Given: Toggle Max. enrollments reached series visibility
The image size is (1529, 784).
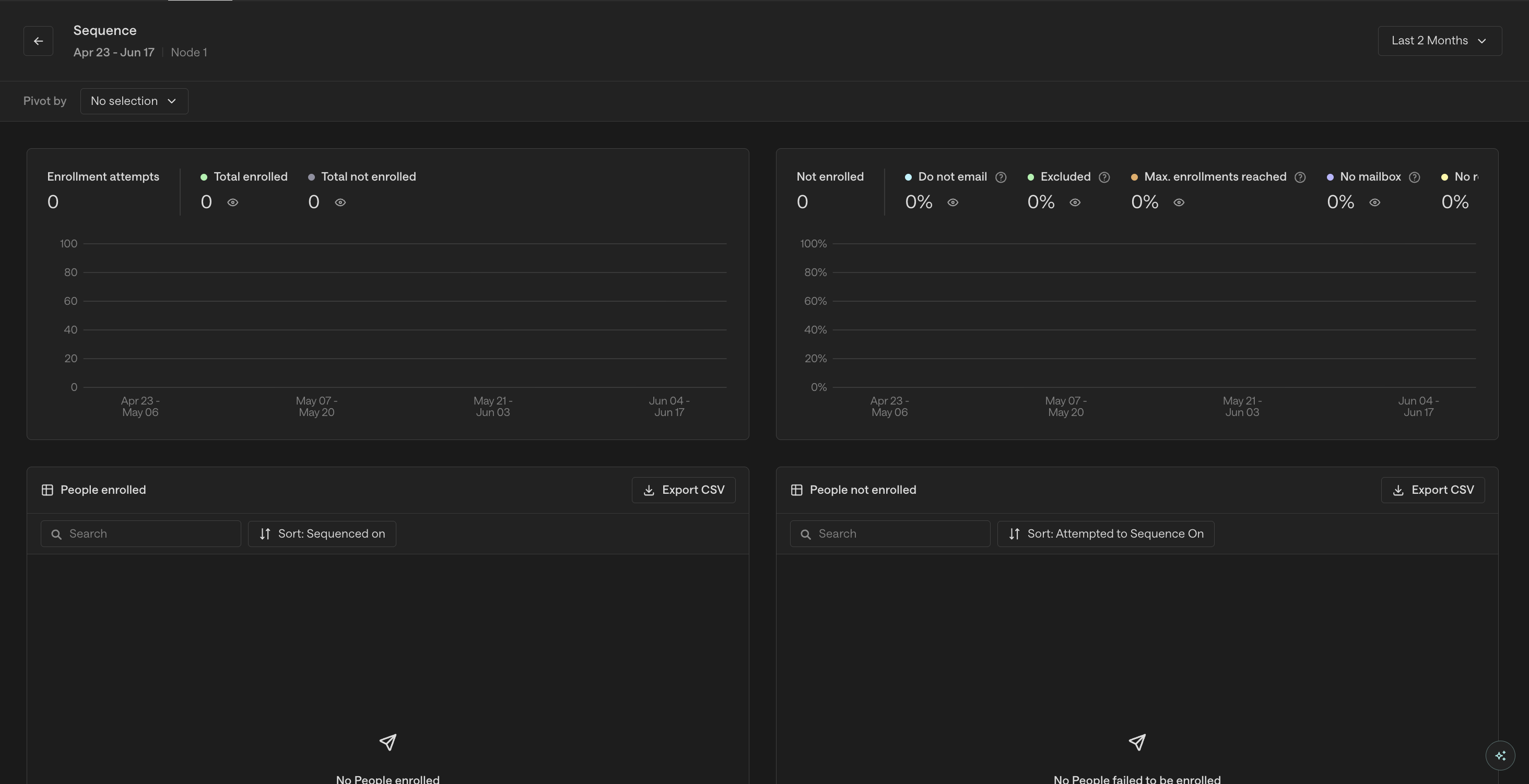Looking at the screenshot, I should [x=1179, y=203].
